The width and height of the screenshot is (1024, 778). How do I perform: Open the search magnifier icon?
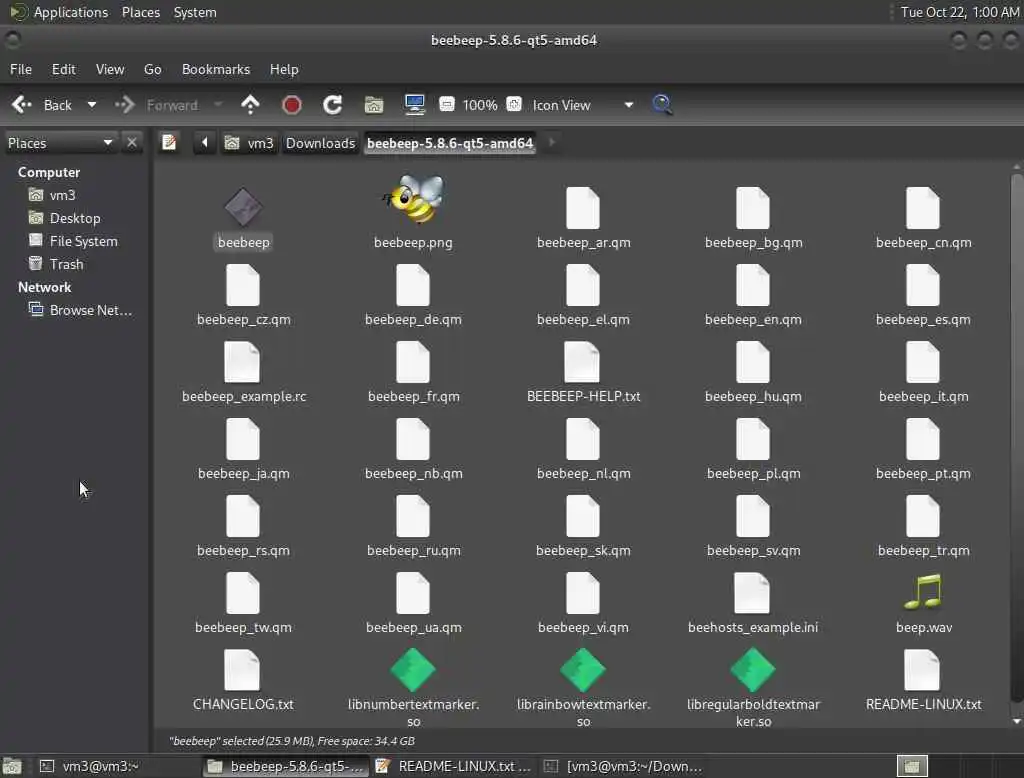[x=662, y=105]
